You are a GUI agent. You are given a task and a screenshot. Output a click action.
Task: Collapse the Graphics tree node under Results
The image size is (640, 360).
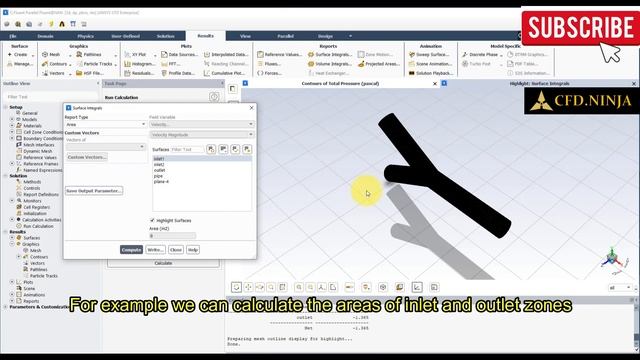click(x=12, y=244)
